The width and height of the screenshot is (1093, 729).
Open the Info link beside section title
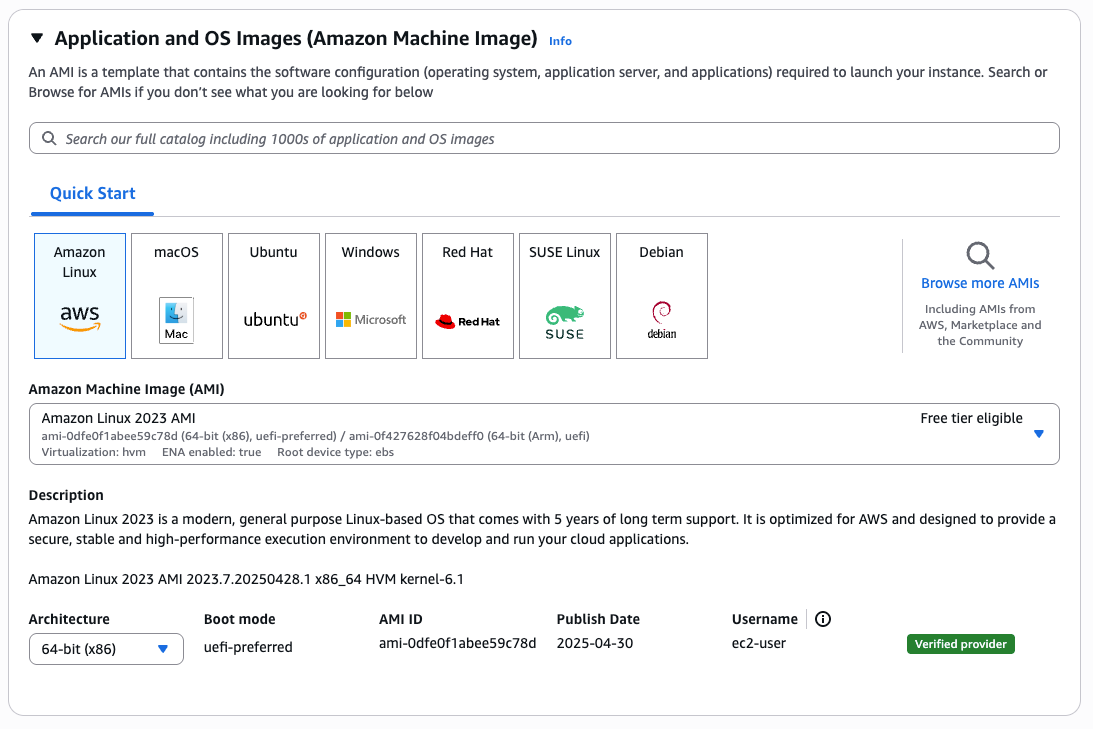click(x=560, y=41)
